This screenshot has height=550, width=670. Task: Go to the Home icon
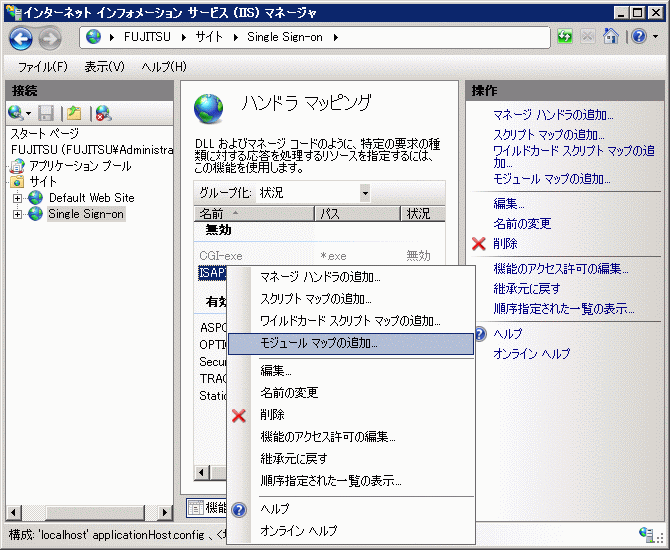point(611,36)
